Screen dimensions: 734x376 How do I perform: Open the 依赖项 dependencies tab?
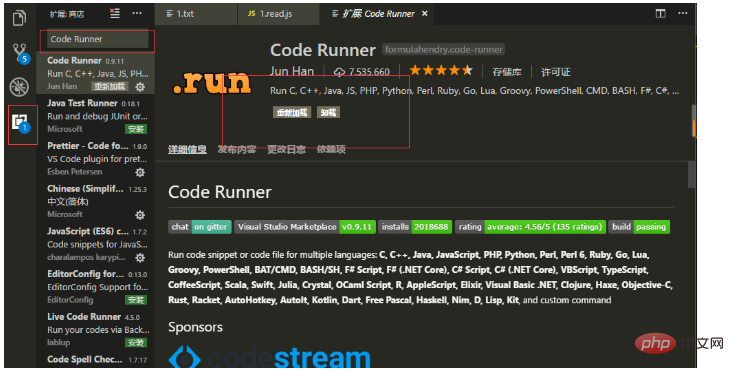(x=331, y=149)
